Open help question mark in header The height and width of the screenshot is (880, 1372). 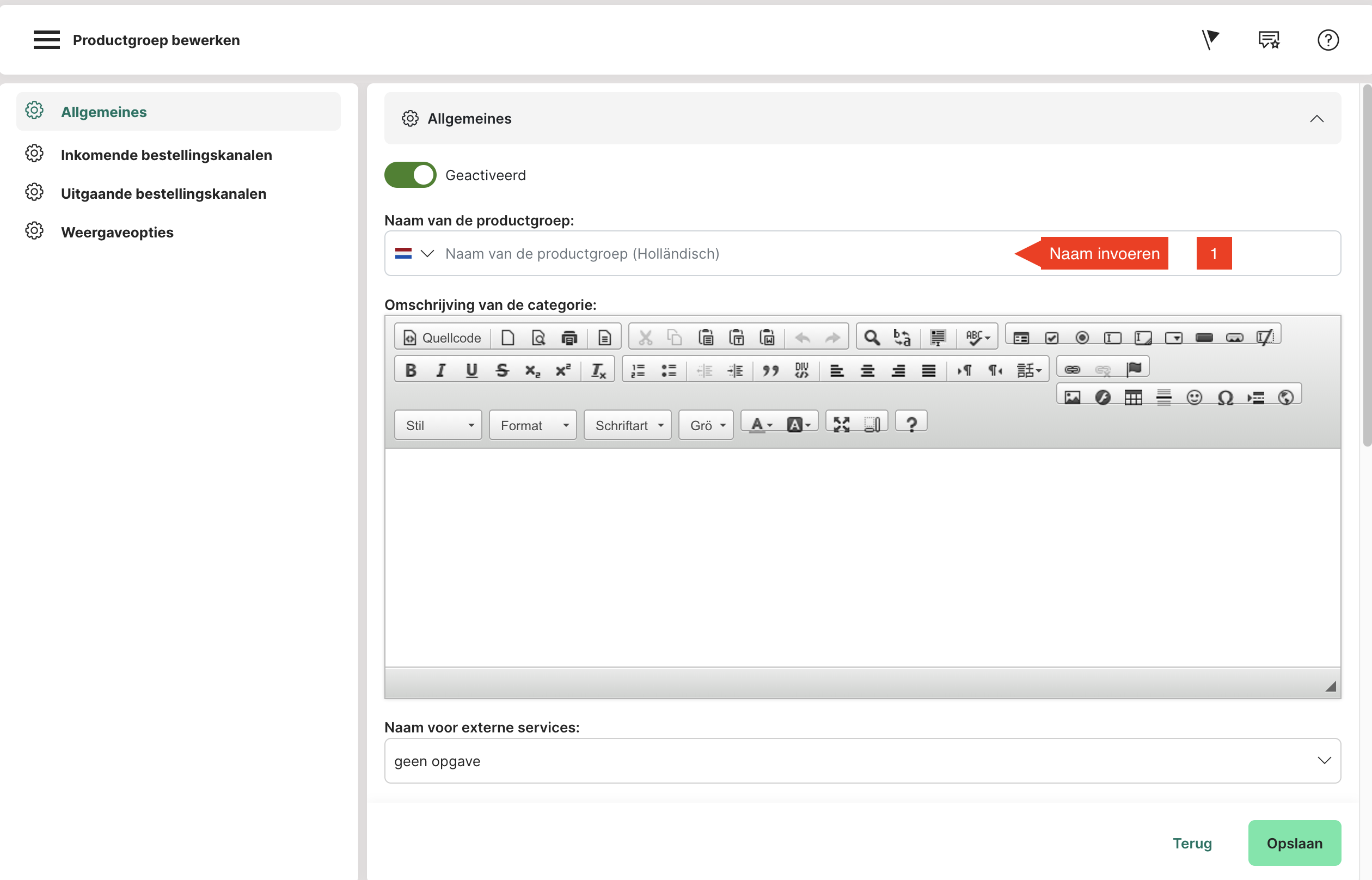click(1328, 40)
